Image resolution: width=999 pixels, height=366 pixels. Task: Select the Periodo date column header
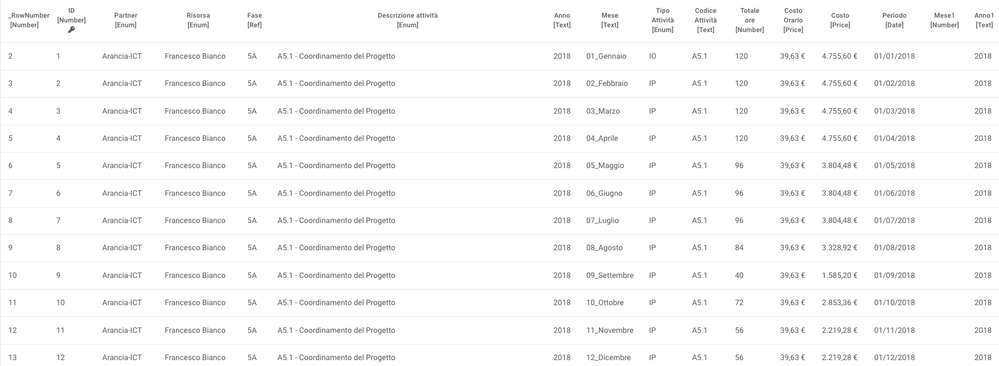(894, 20)
